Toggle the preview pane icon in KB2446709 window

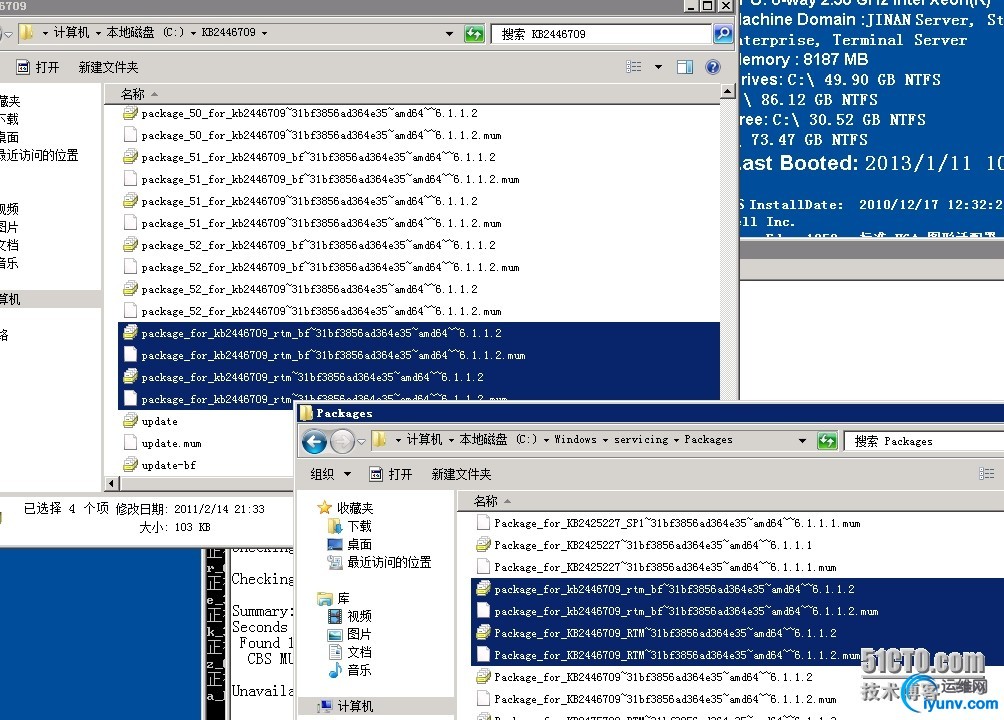pos(684,67)
